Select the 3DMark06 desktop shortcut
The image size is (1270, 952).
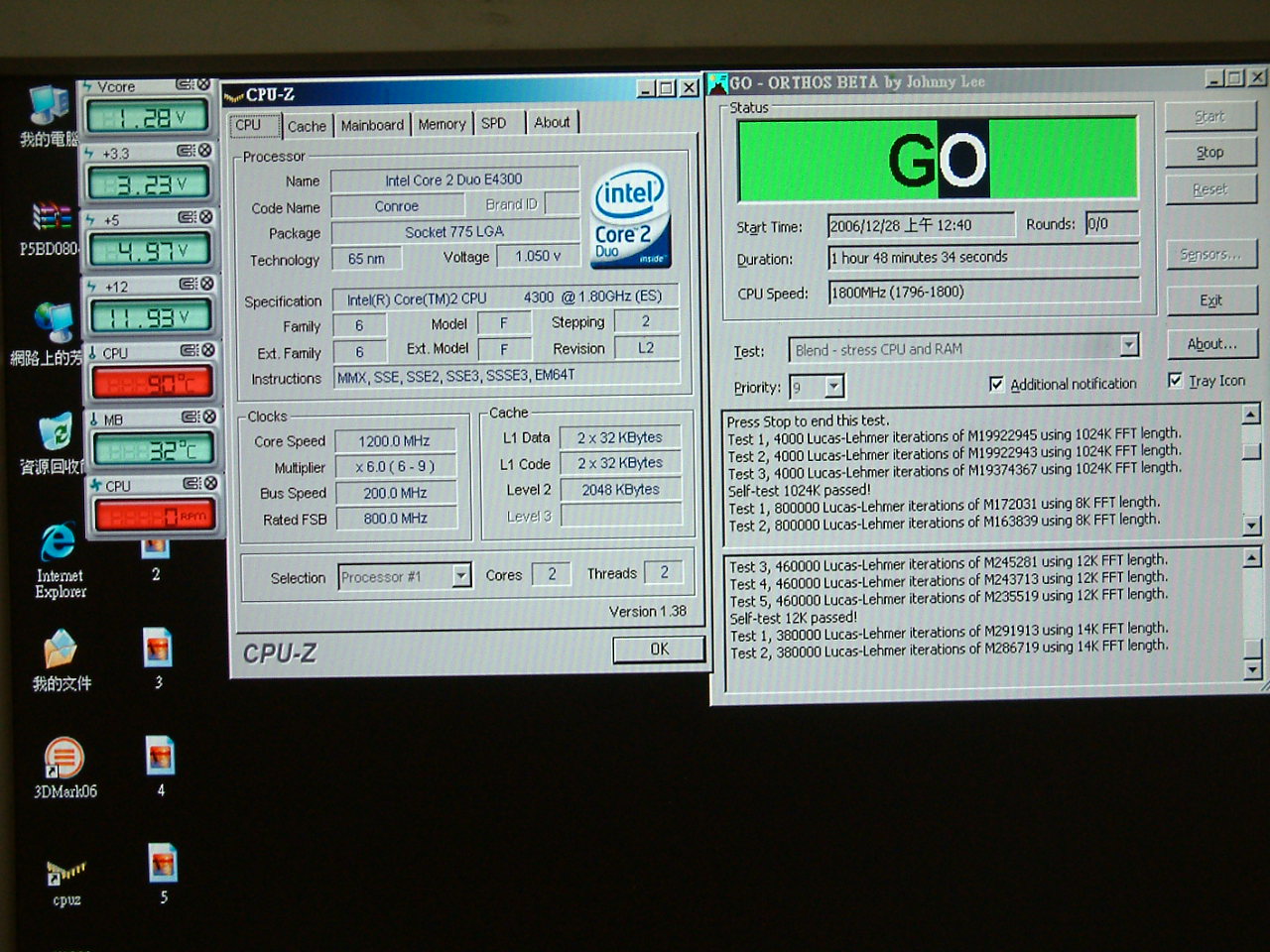point(64,770)
